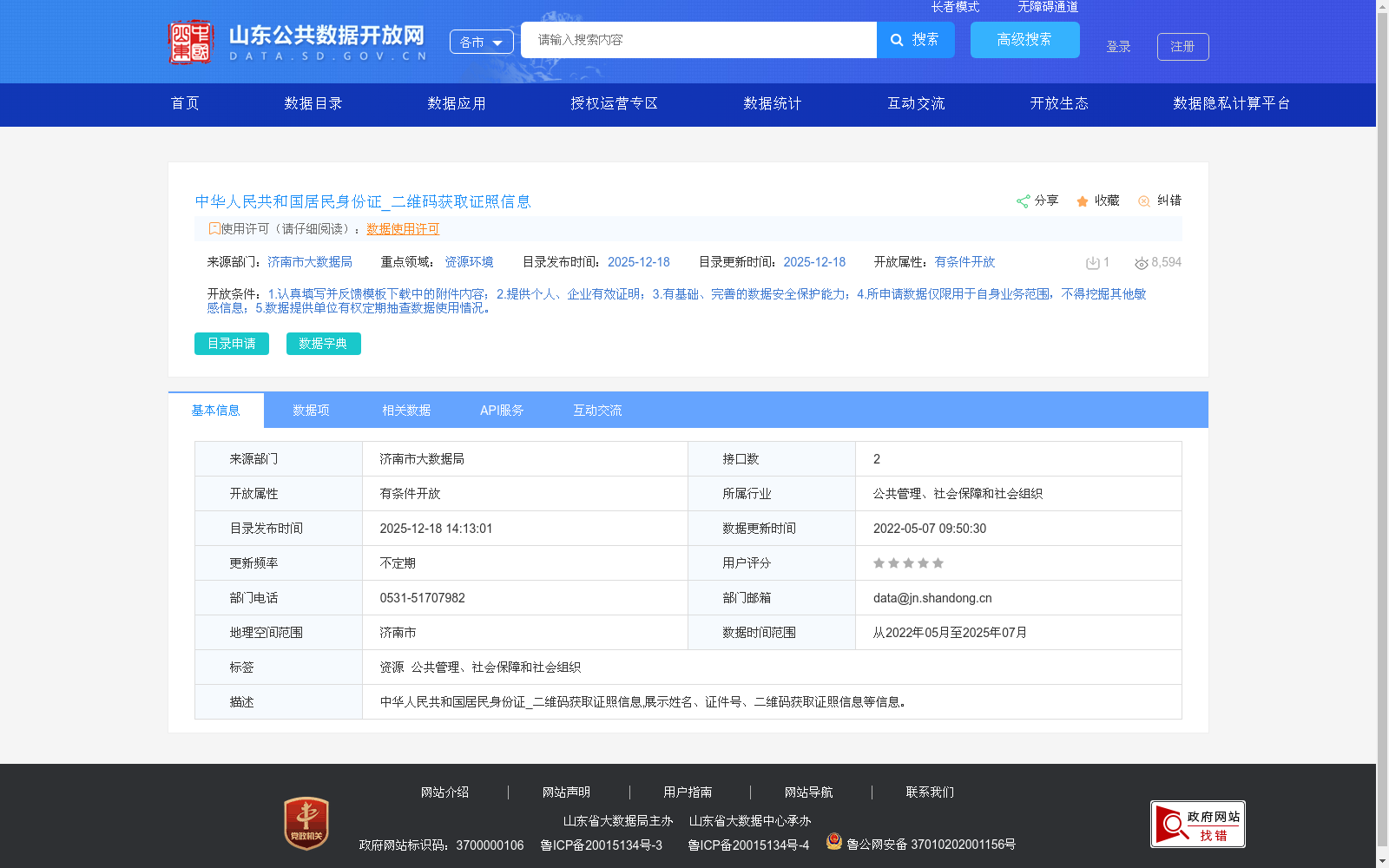Screen dimensions: 1389x868
Task: Click the 注册 register button
Action: [x=1183, y=47]
